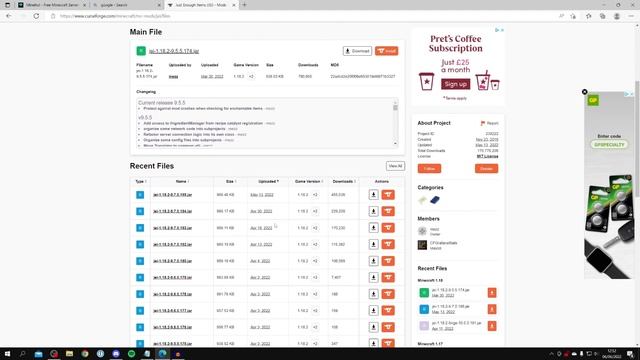
Task: Open the browser profile icon
Action: (617, 16)
